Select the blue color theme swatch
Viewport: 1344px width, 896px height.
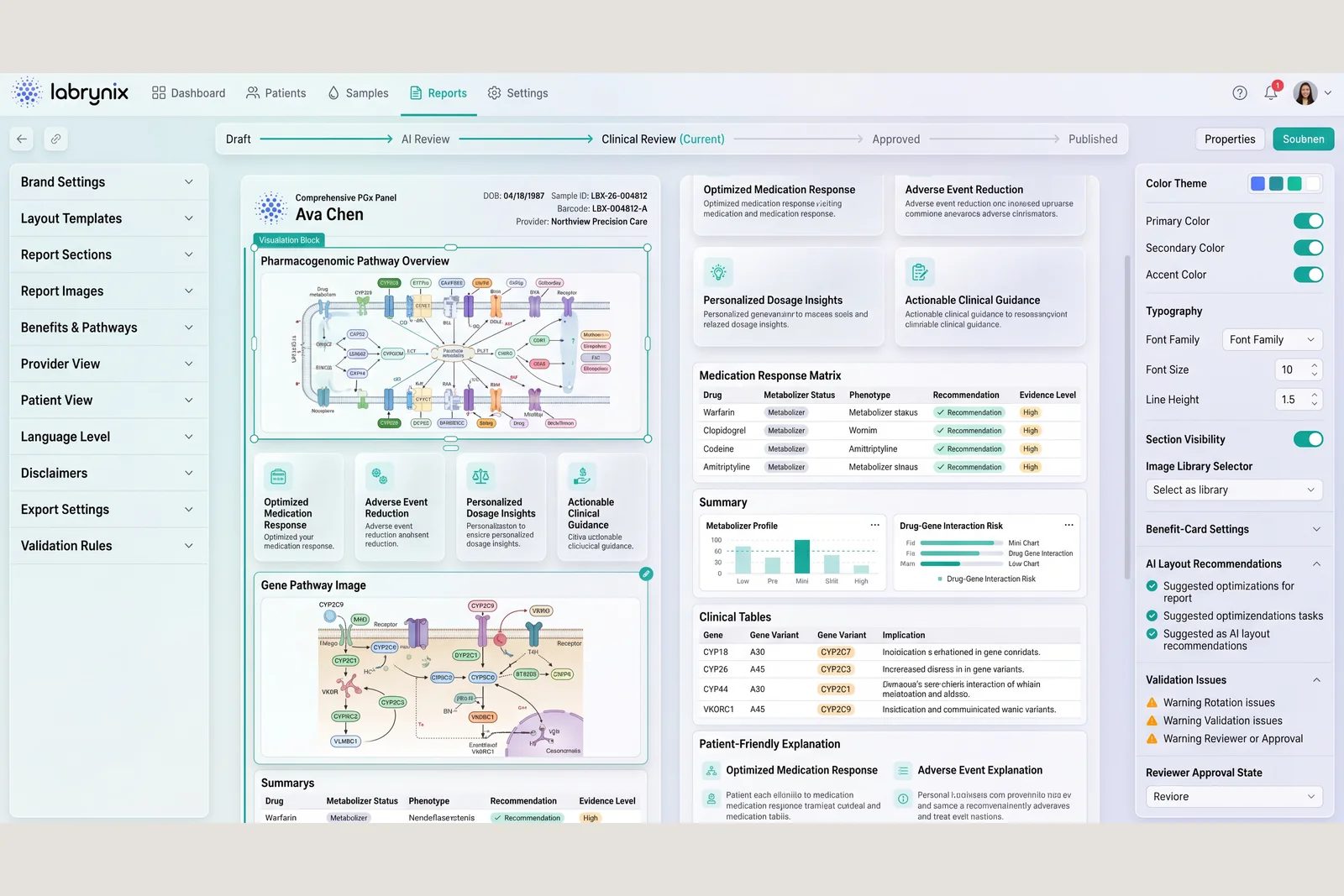click(x=1257, y=184)
